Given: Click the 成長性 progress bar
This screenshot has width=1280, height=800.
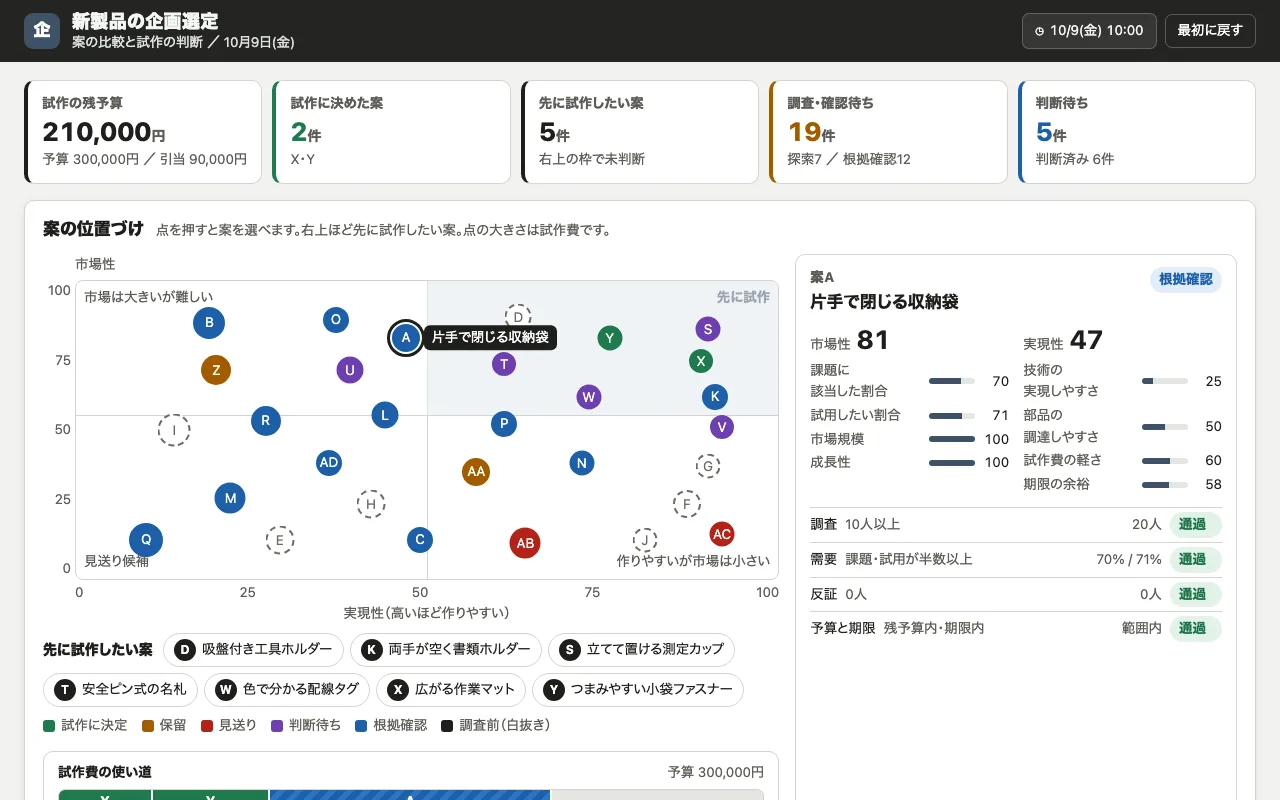Looking at the screenshot, I should pyautogui.click(x=952, y=463).
